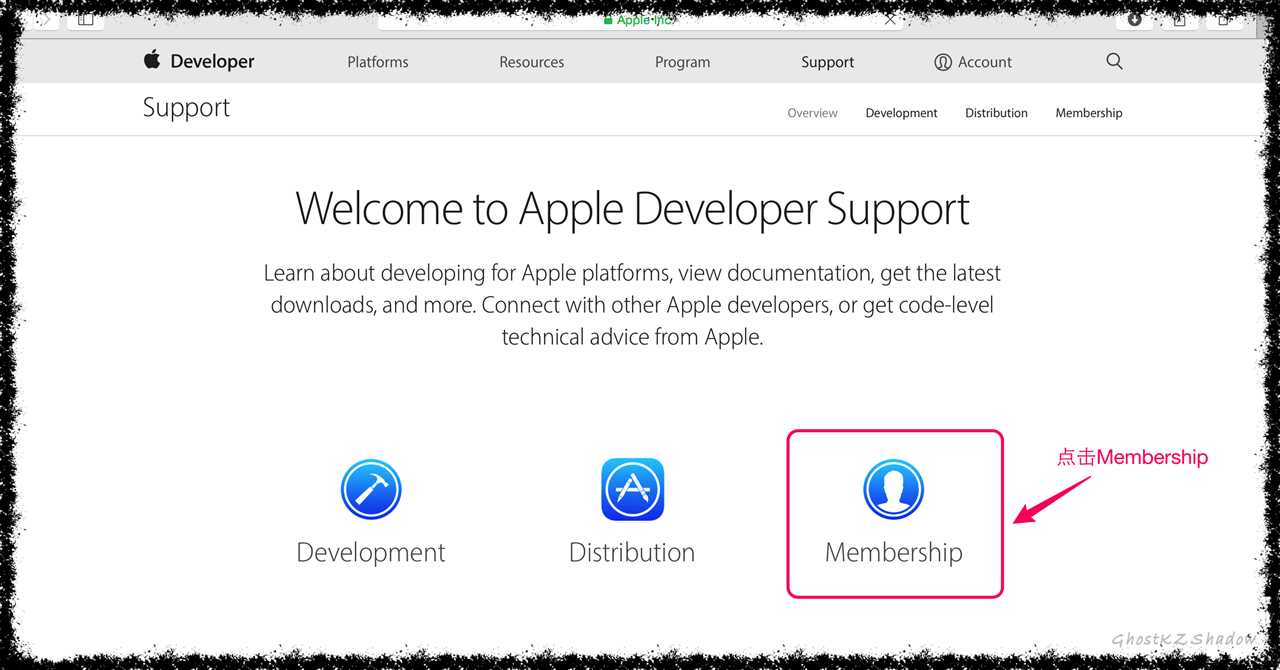
Task: Switch to the Membership sub-navigation tab
Action: pos(1089,113)
